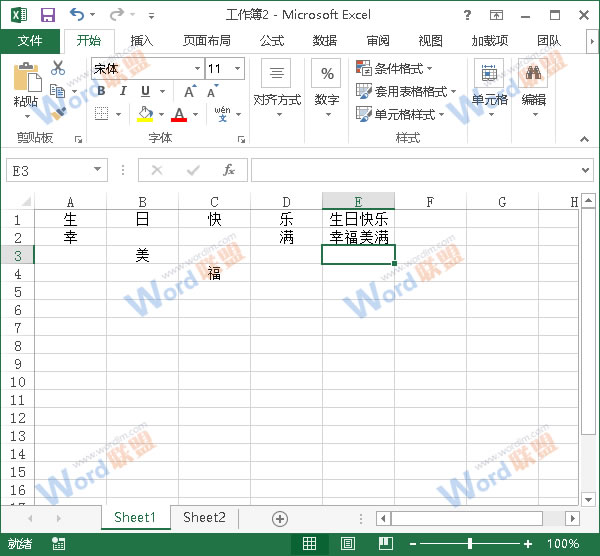This screenshot has height=556, width=600.
Task: Click the 100% zoom level
Action: tap(563, 543)
